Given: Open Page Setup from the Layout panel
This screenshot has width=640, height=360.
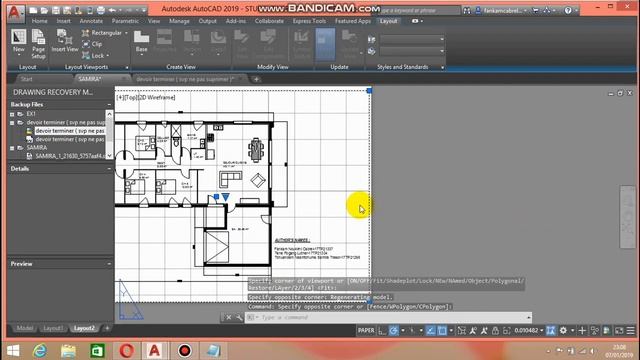Looking at the screenshot, I should 38,44.
